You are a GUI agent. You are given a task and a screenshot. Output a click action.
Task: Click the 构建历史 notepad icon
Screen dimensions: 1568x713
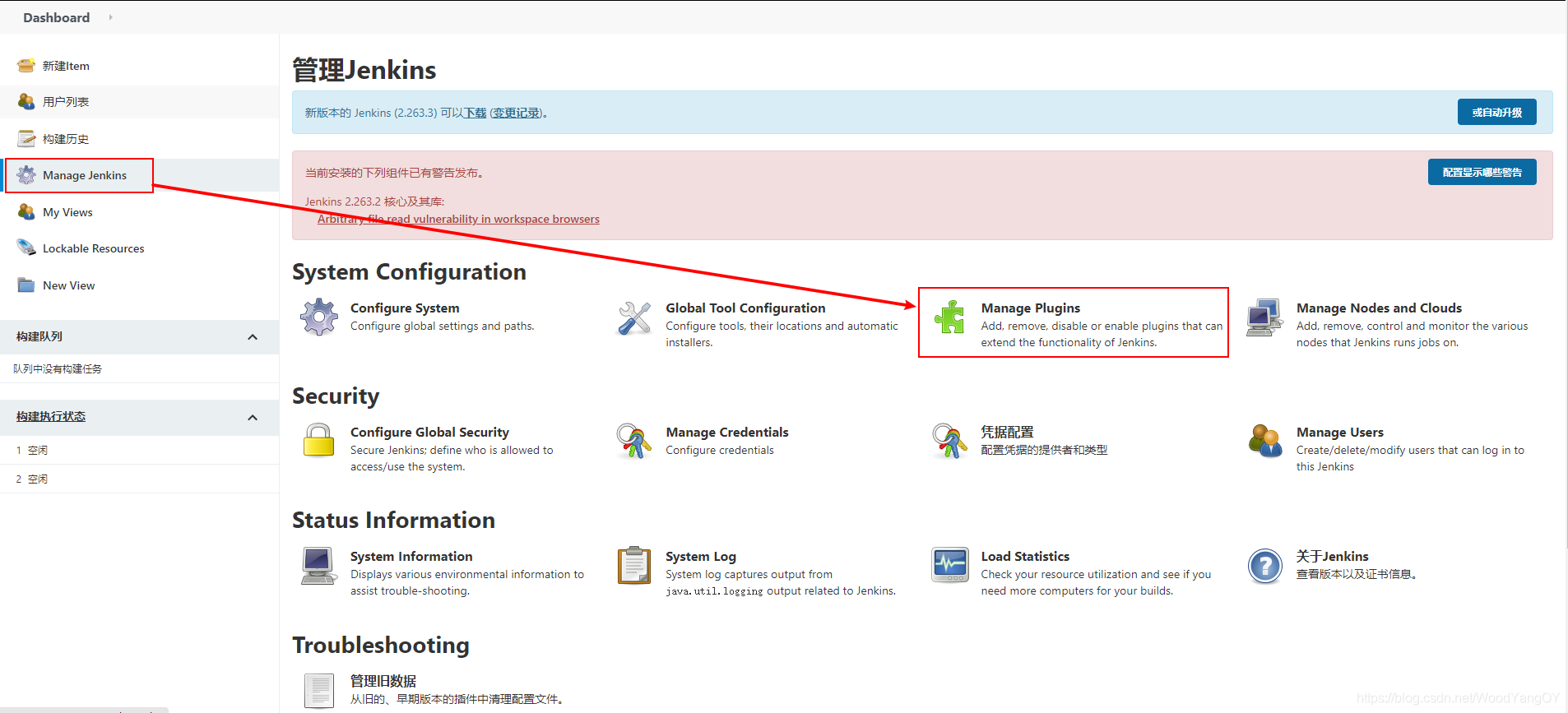pyautogui.click(x=26, y=138)
